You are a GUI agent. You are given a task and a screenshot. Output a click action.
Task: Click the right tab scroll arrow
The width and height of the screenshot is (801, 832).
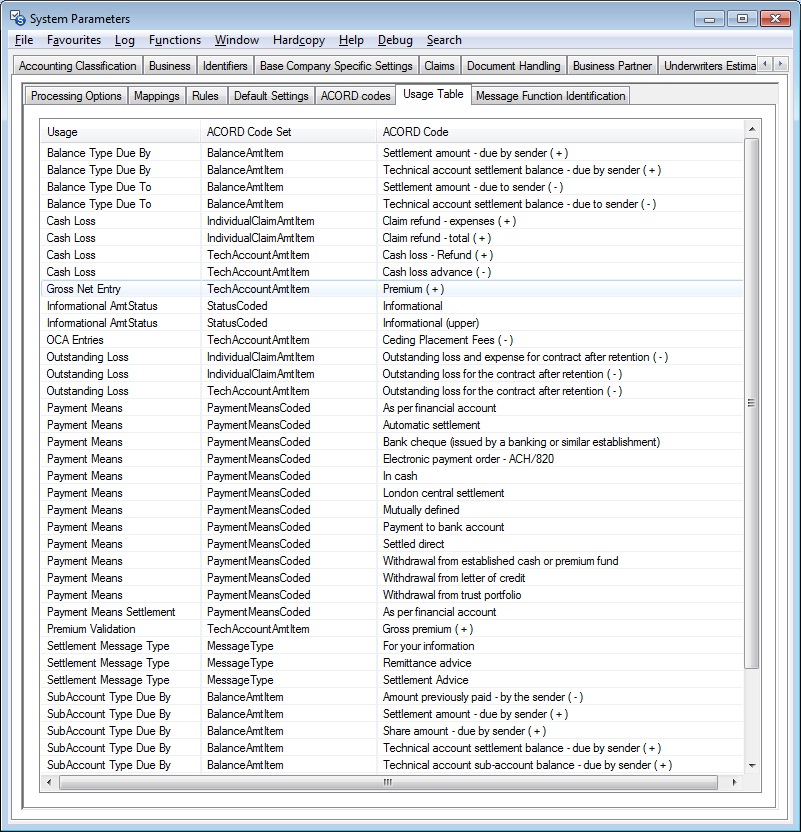click(781, 62)
